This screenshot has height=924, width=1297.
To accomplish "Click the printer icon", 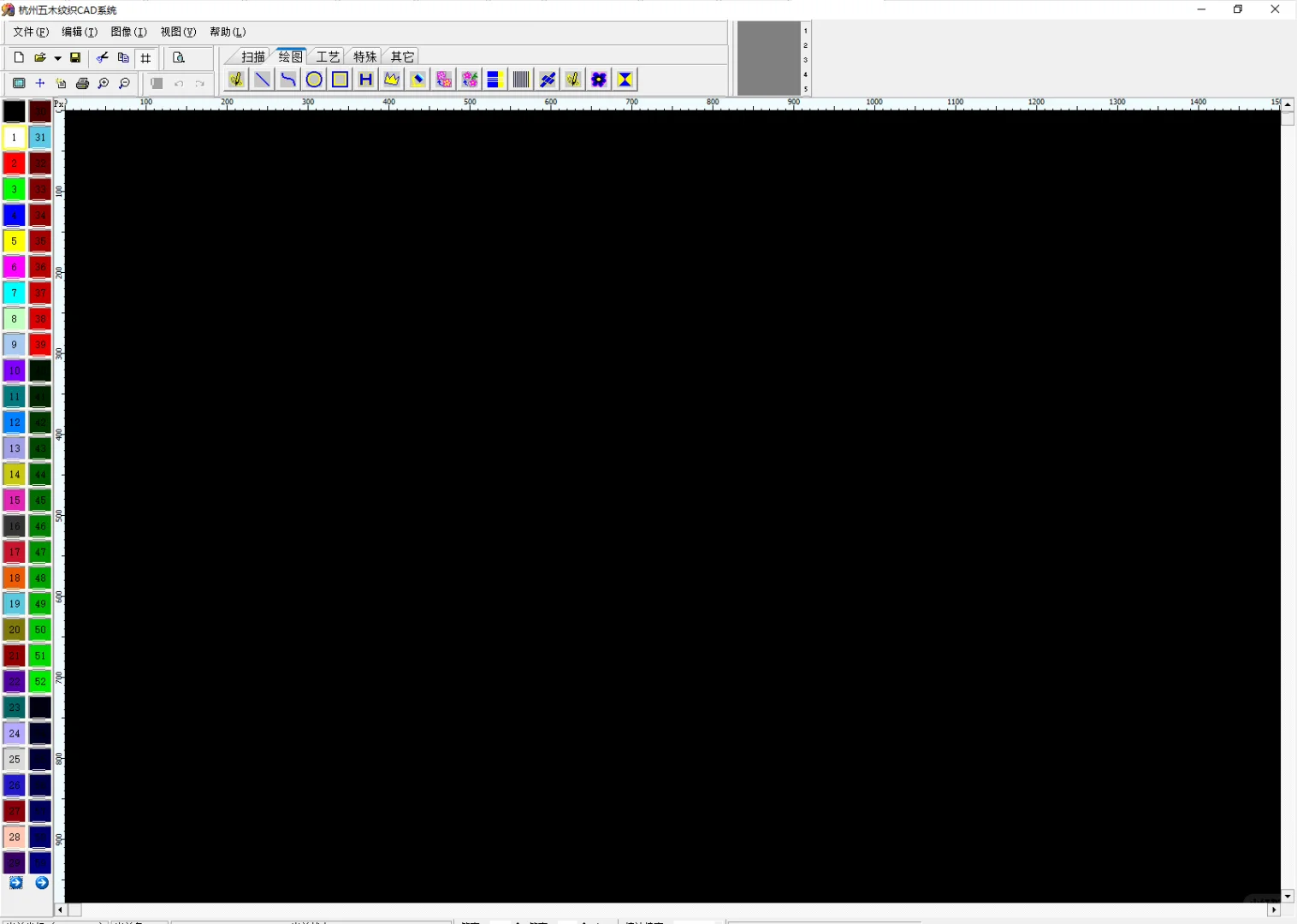I will 82,83.
